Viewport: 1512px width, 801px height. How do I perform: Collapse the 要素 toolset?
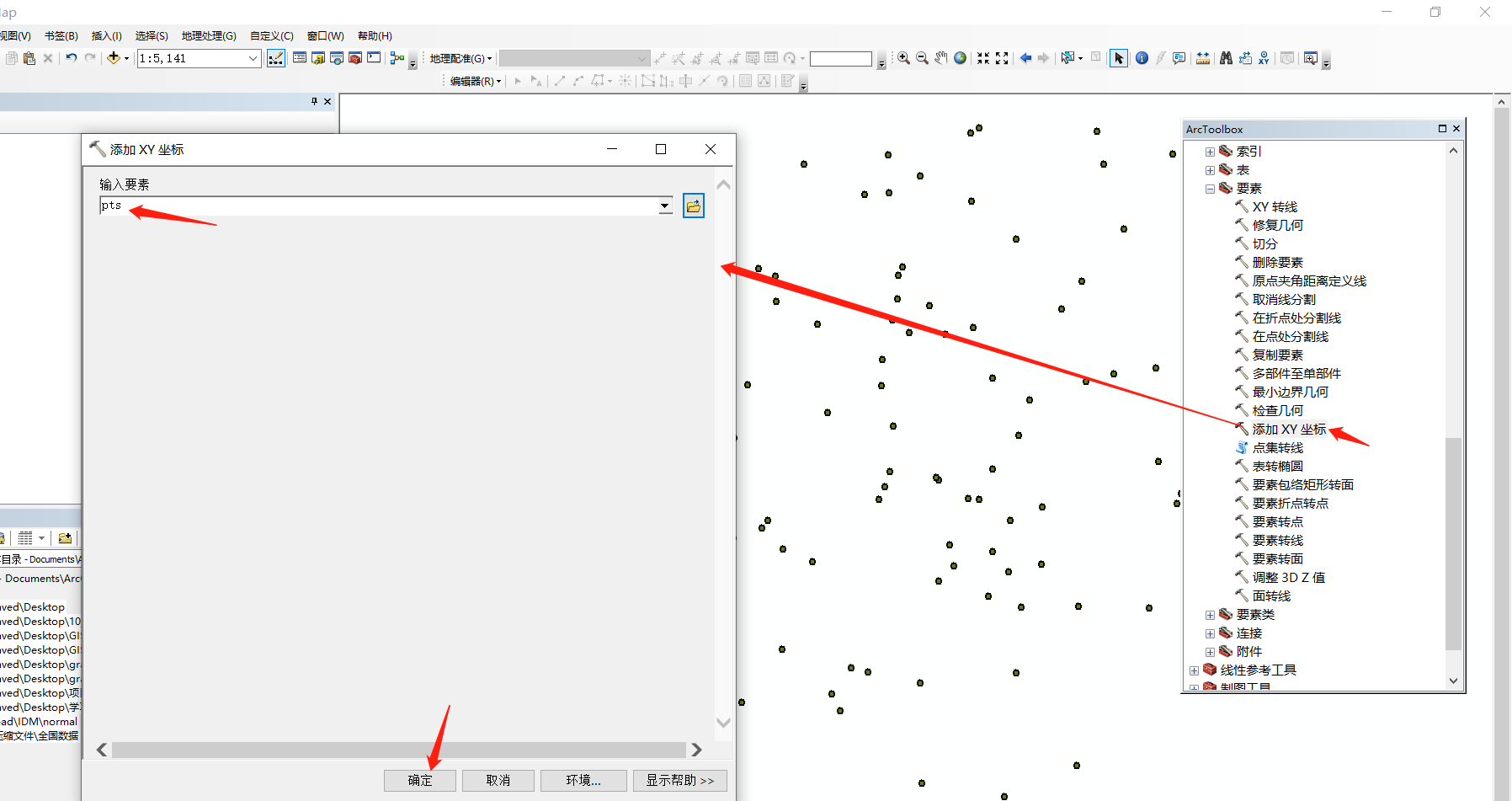[x=1210, y=189]
